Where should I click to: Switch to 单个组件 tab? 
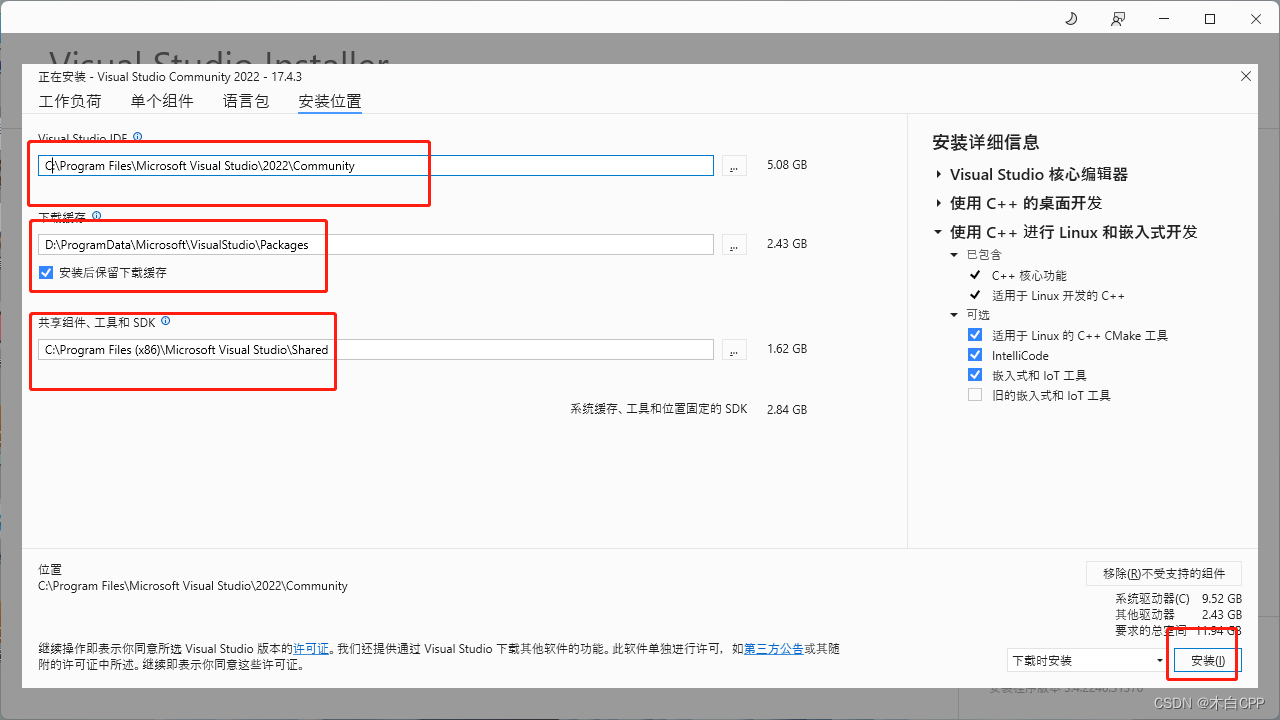pyautogui.click(x=162, y=101)
